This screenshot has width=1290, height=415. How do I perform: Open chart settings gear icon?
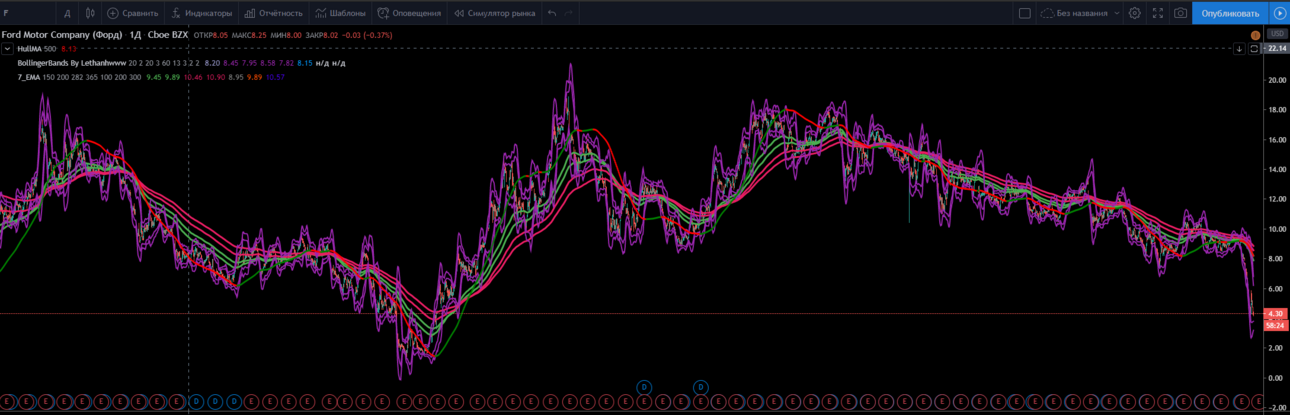tap(1134, 14)
